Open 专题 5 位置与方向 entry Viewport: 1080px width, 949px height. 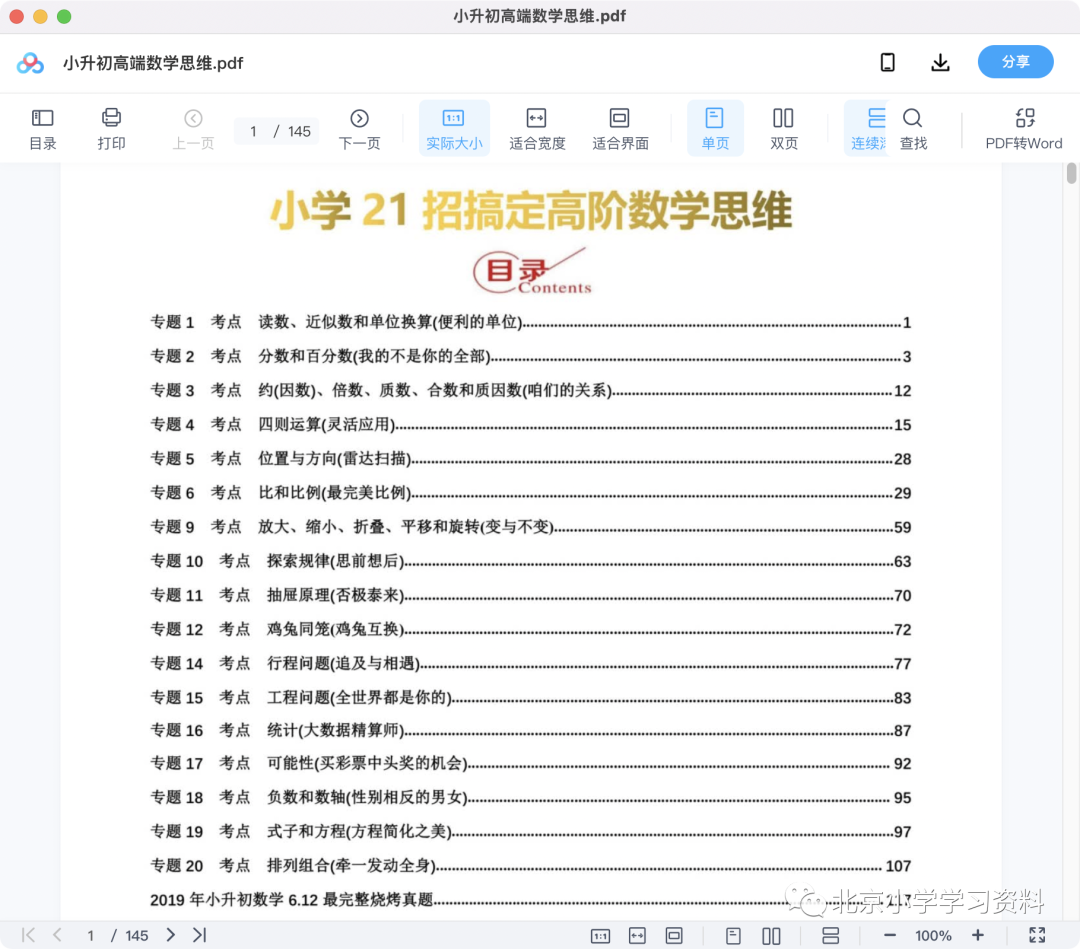530,459
